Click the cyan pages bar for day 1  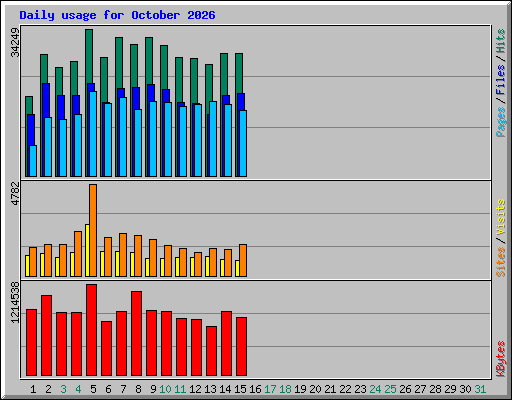point(33,161)
